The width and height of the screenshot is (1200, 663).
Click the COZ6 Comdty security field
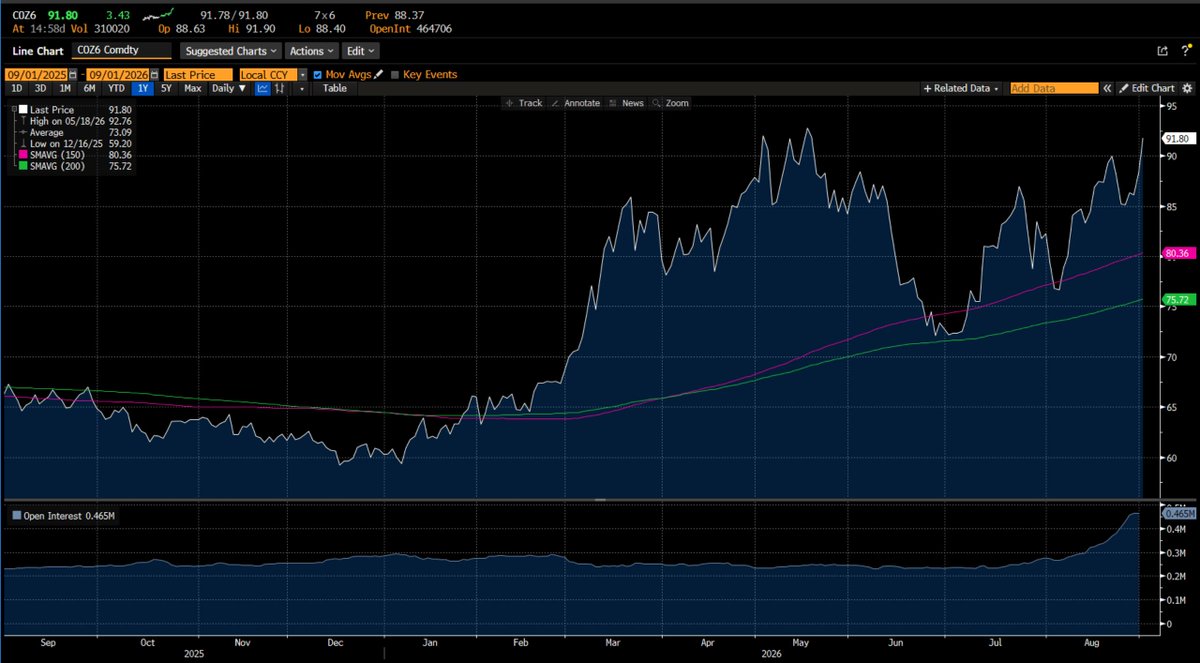coord(122,51)
